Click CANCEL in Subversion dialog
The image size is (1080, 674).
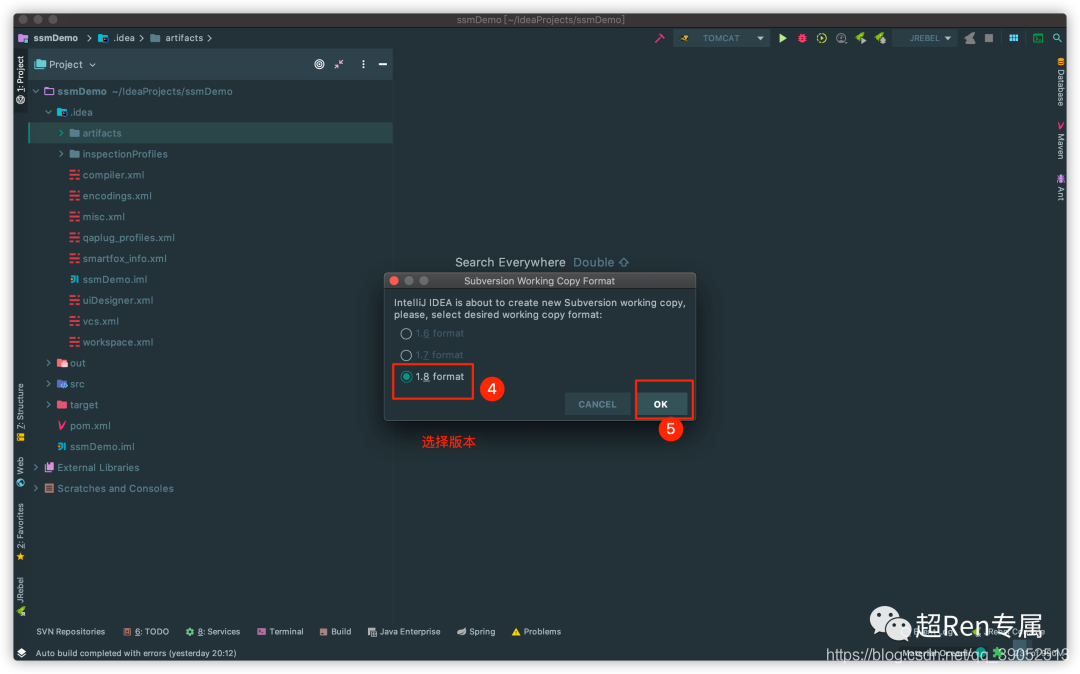[x=597, y=404]
